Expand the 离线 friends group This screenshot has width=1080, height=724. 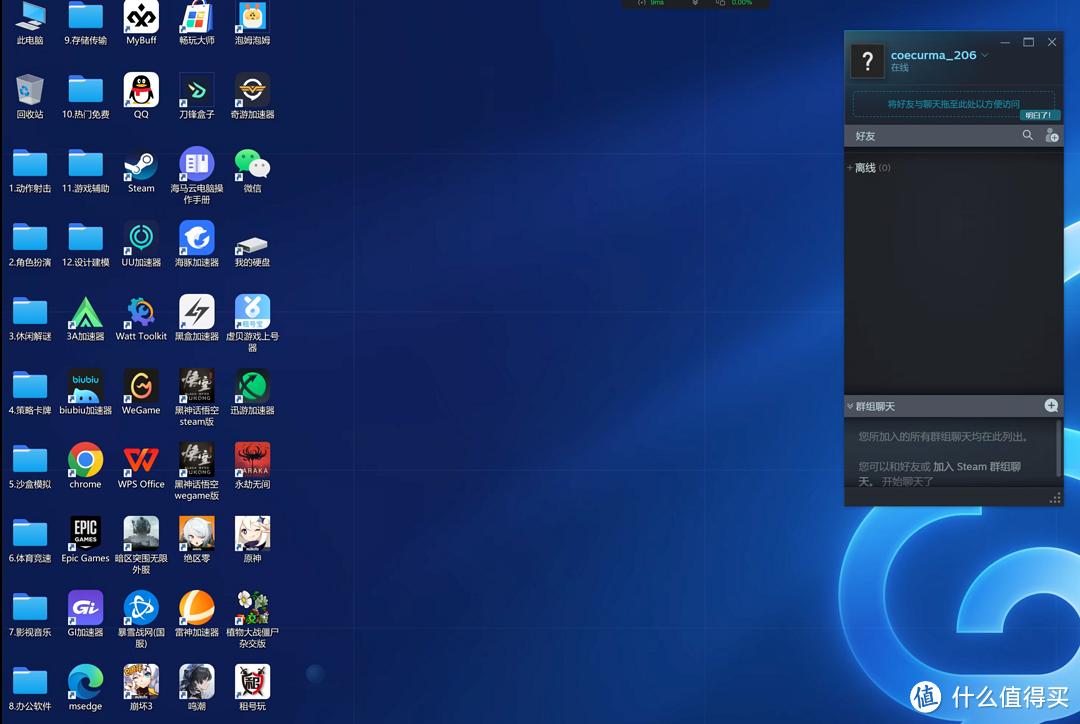tap(864, 168)
